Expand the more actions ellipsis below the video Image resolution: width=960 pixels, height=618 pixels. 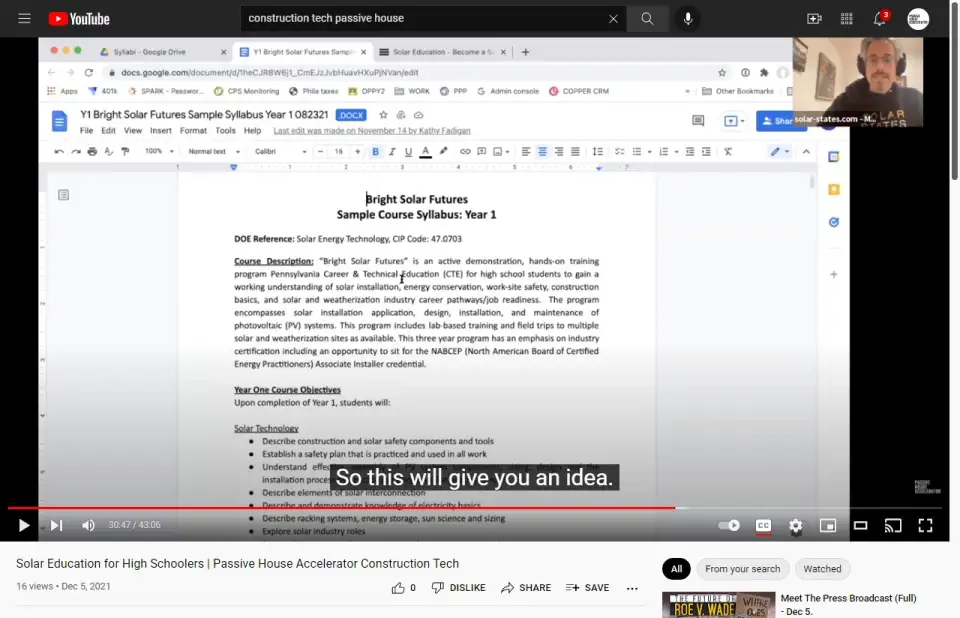pos(632,588)
